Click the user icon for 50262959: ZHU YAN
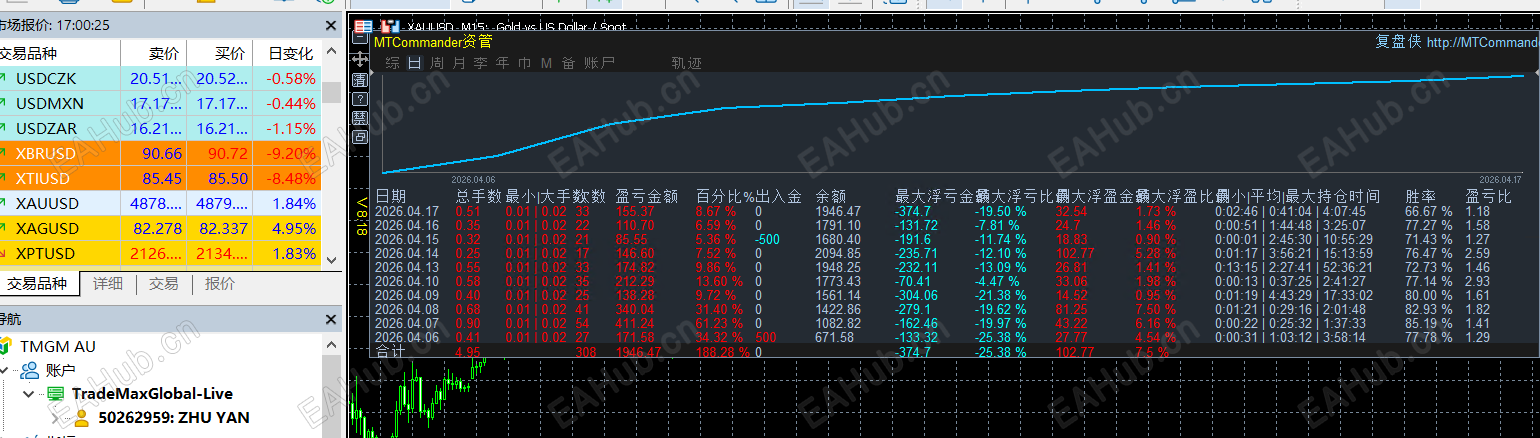Viewport: 1540px width, 438px height. click(x=82, y=418)
